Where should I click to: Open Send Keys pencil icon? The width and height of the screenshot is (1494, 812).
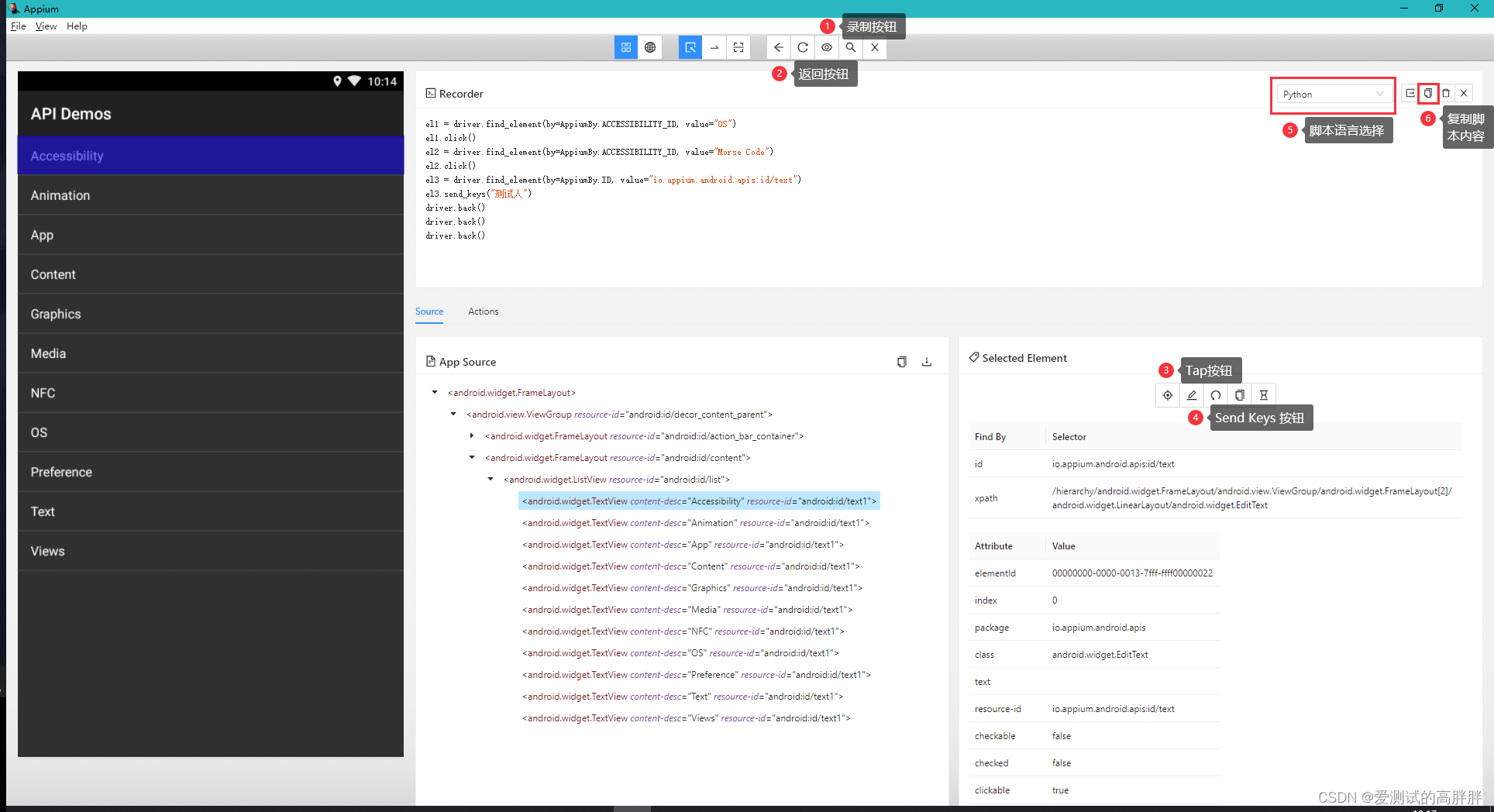[1192, 395]
